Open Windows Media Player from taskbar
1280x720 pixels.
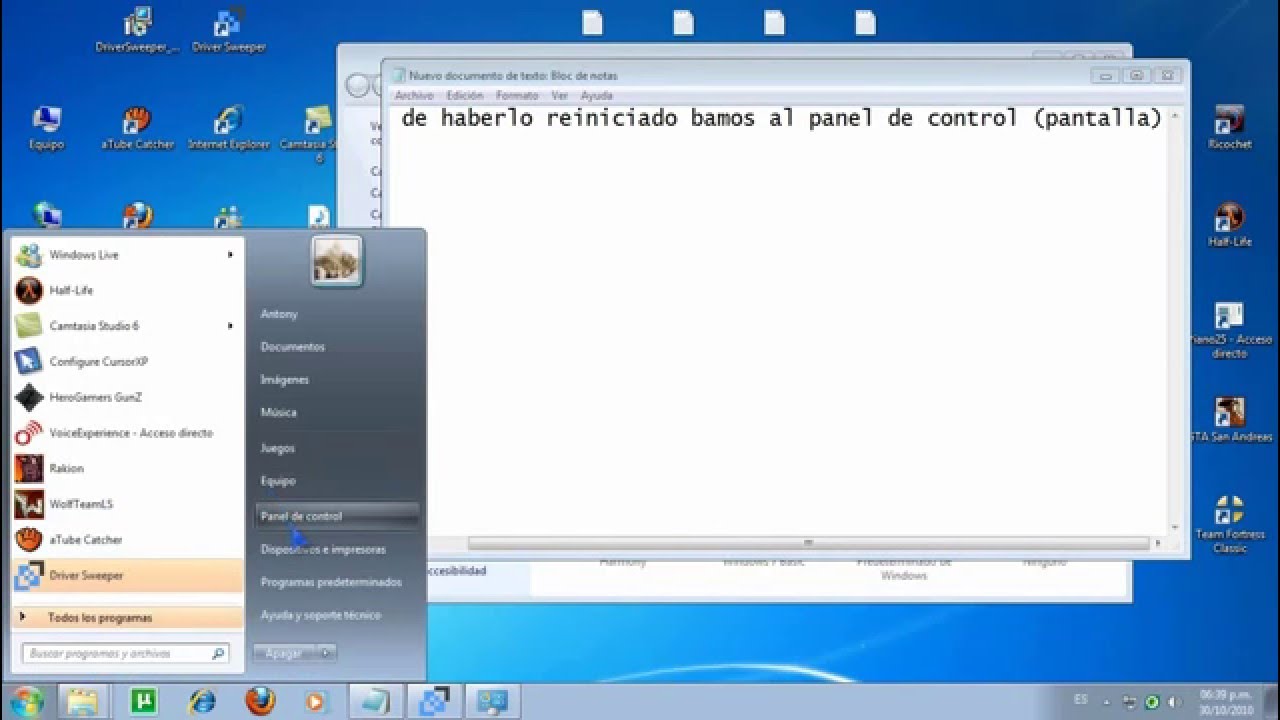(x=316, y=701)
